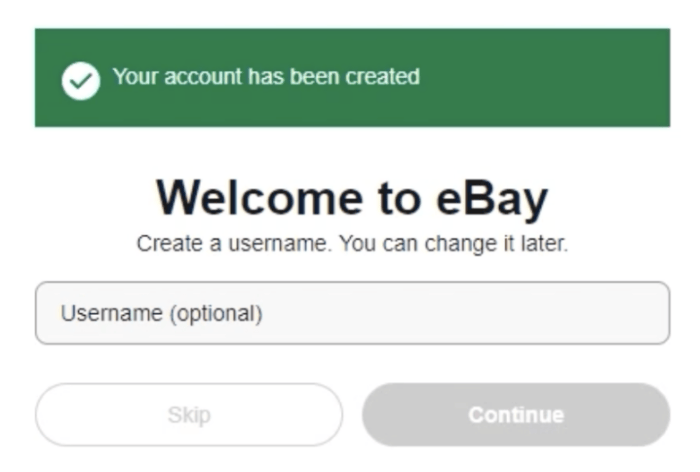Screen dimensions: 700x472
Task: Click the word "eBay" in the heading
Action: (492, 198)
